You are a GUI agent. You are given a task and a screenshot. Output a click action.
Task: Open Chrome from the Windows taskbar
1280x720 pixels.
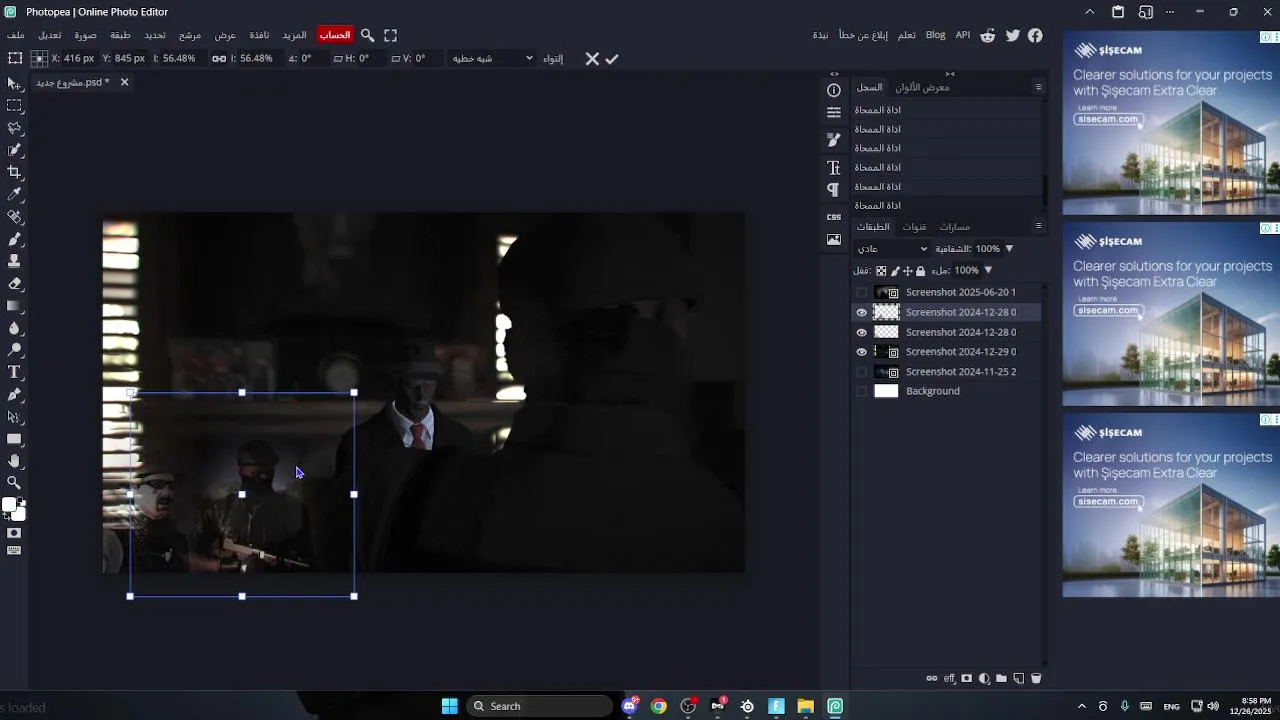point(658,706)
